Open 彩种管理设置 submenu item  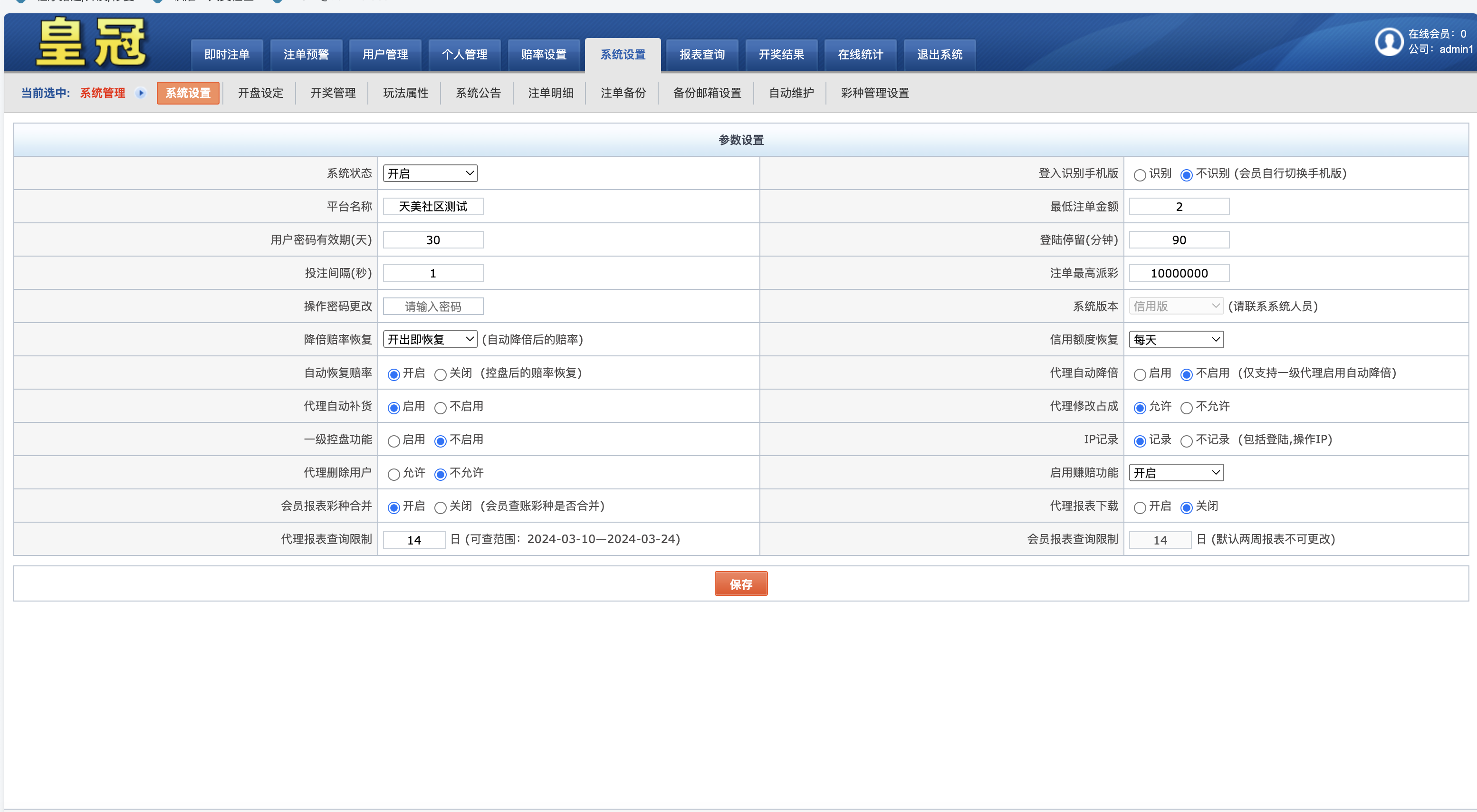pos(874,93)
